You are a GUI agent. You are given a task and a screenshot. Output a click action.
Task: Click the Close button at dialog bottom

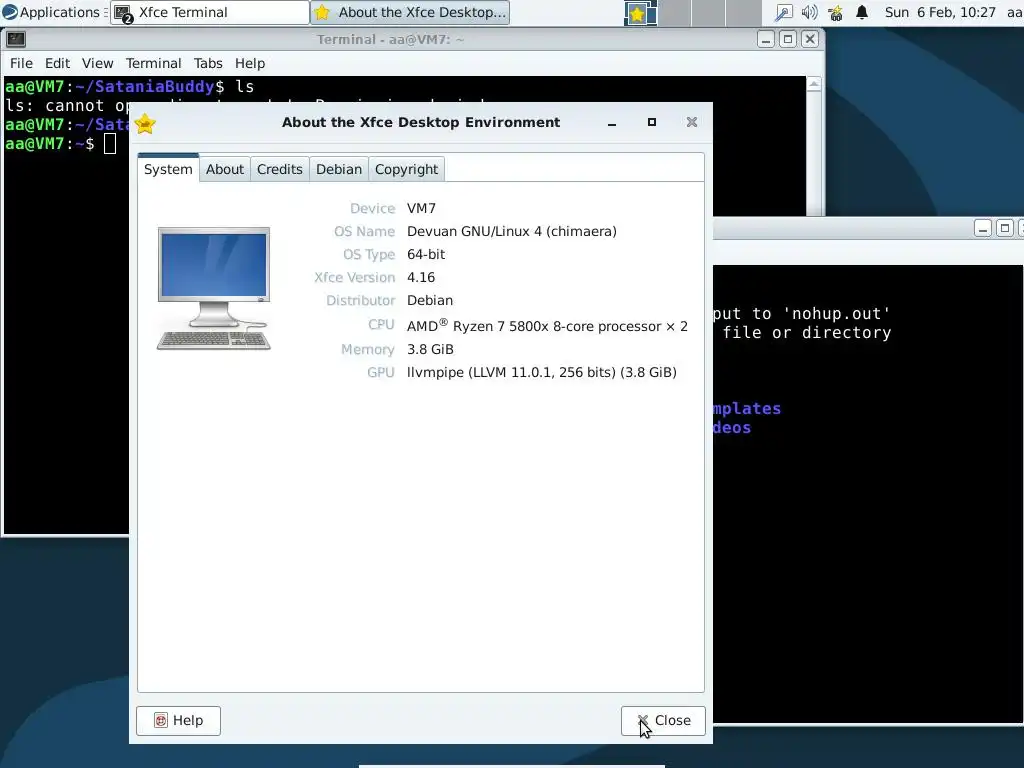(663, 720)
